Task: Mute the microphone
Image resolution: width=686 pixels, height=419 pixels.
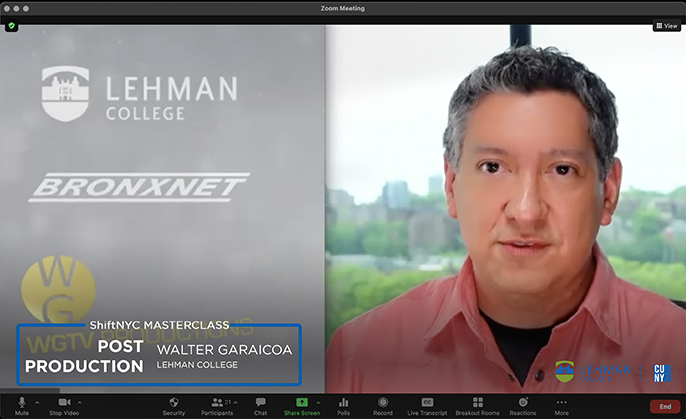Action: point(21,406)
